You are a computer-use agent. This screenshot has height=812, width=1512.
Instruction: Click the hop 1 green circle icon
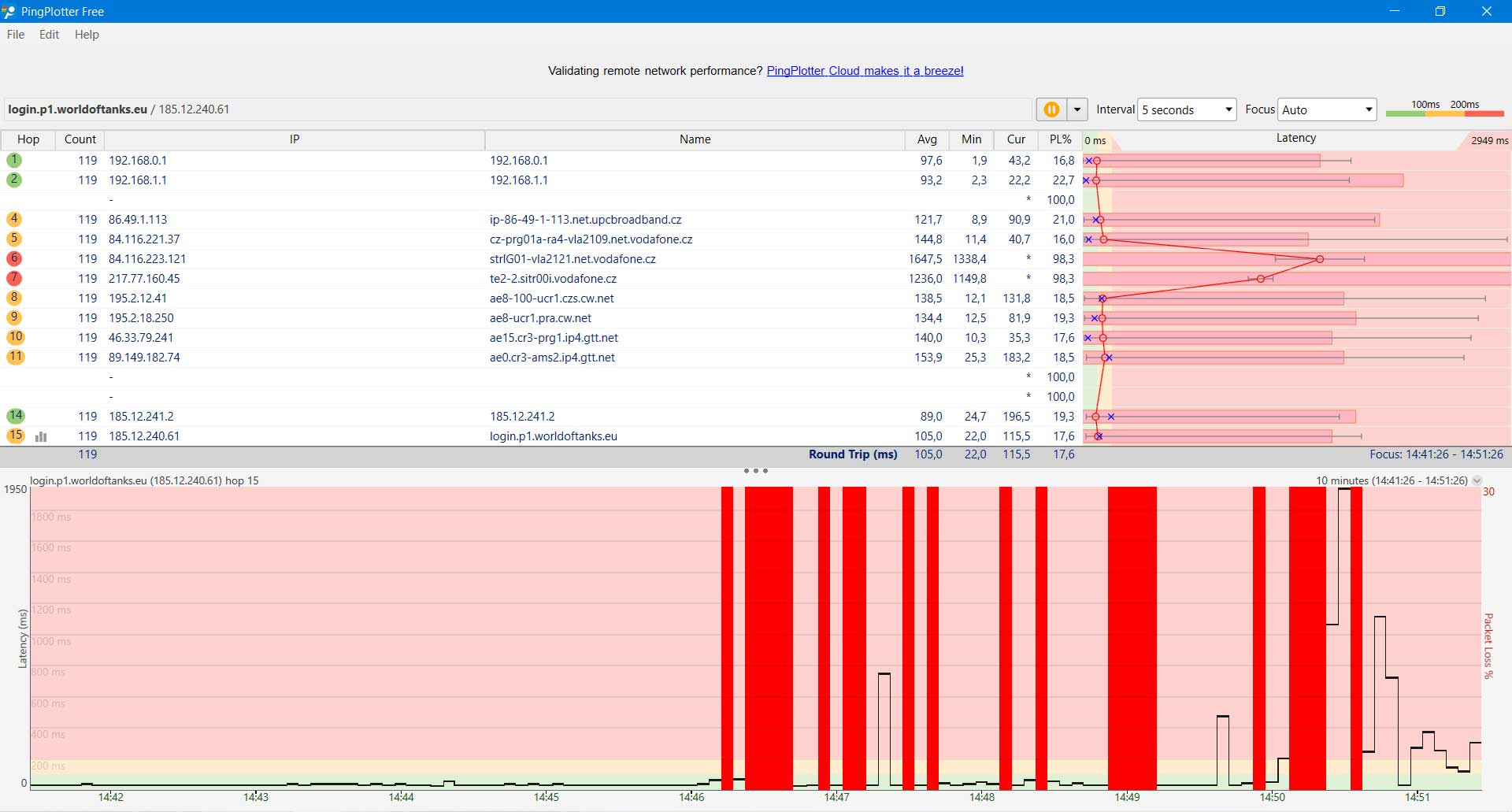(14, 160)
